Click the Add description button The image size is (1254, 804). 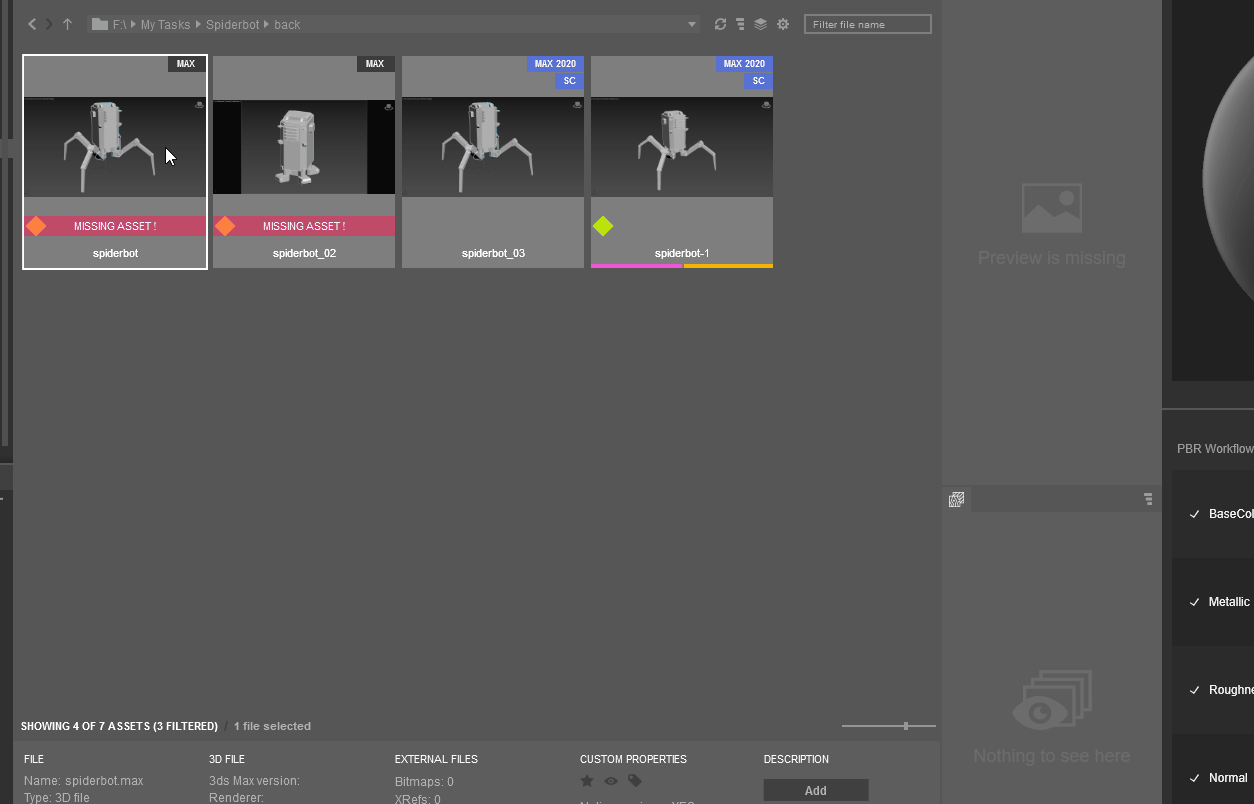816,790
